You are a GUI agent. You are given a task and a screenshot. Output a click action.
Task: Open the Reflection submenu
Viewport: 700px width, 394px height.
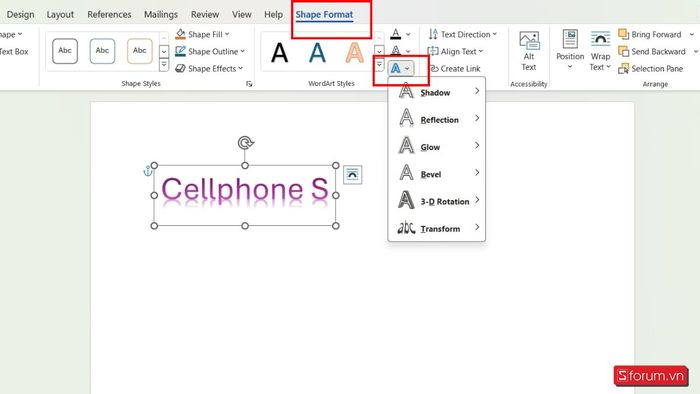click(437, 120)
